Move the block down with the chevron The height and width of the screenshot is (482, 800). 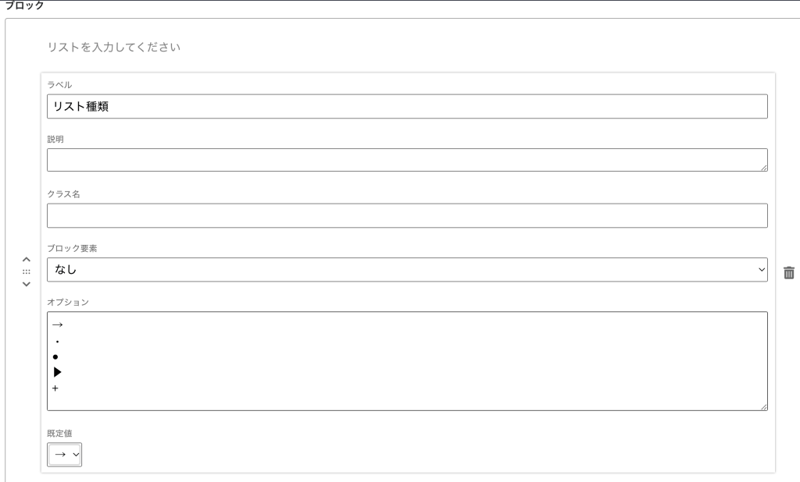coord(26,284)
